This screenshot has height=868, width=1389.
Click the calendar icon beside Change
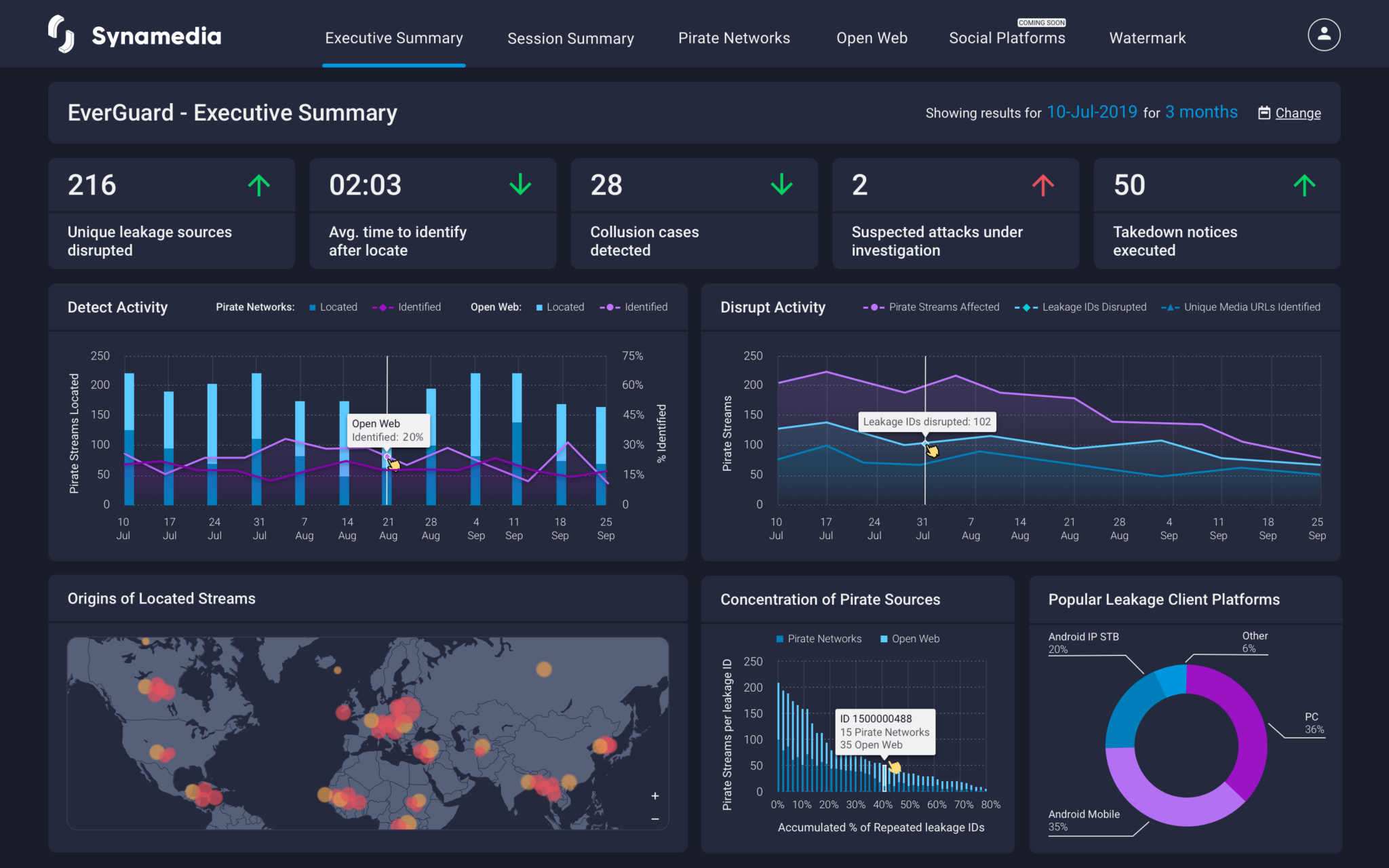click(x=1264, y=113)
